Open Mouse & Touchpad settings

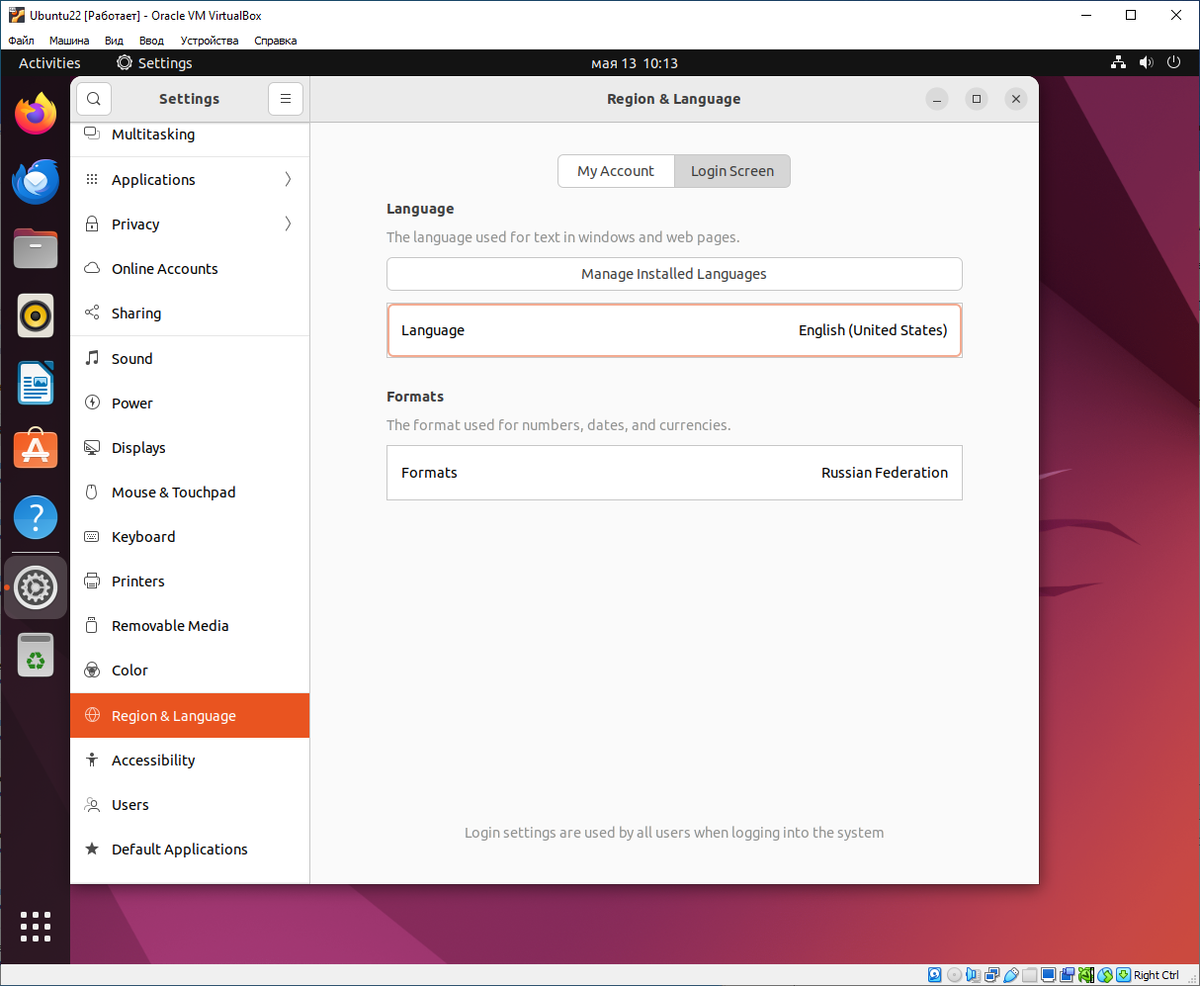pos(190,492)
